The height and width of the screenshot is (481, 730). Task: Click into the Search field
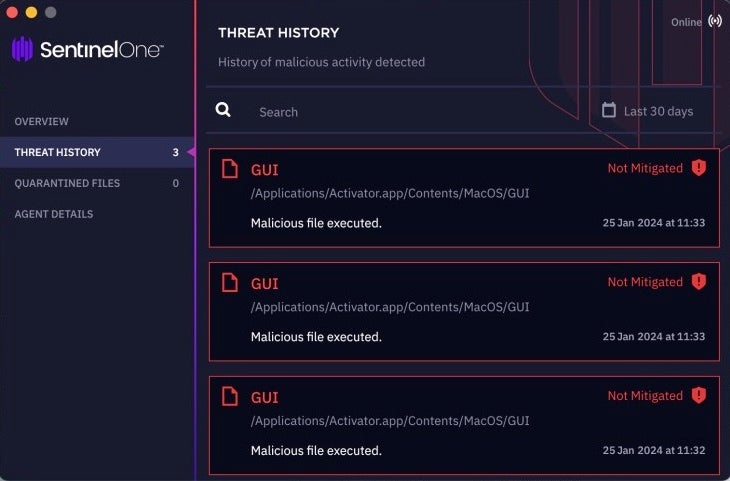[x=400, y=112]
